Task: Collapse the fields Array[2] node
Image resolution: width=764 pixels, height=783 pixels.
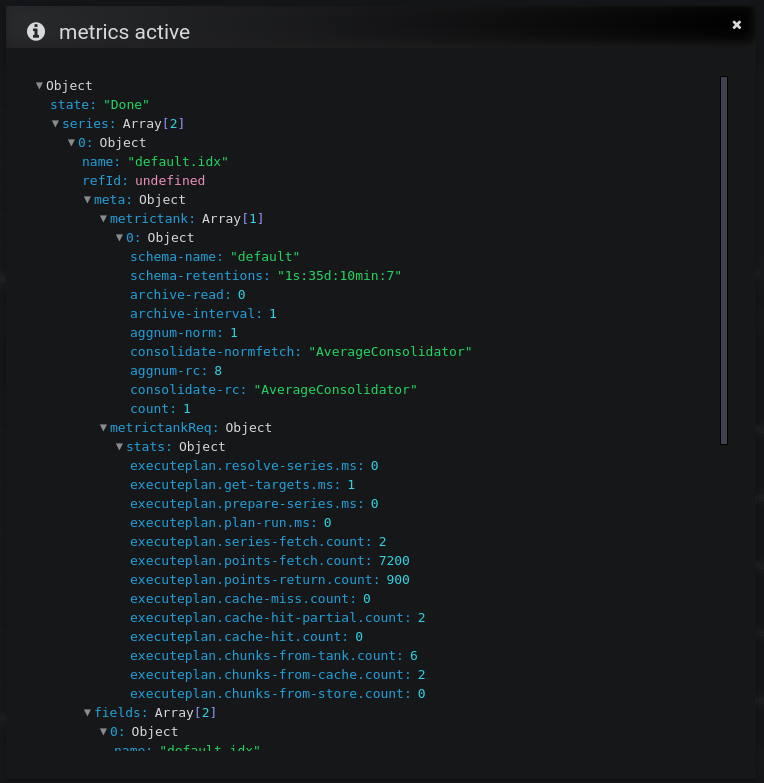Action: point(88,713)
